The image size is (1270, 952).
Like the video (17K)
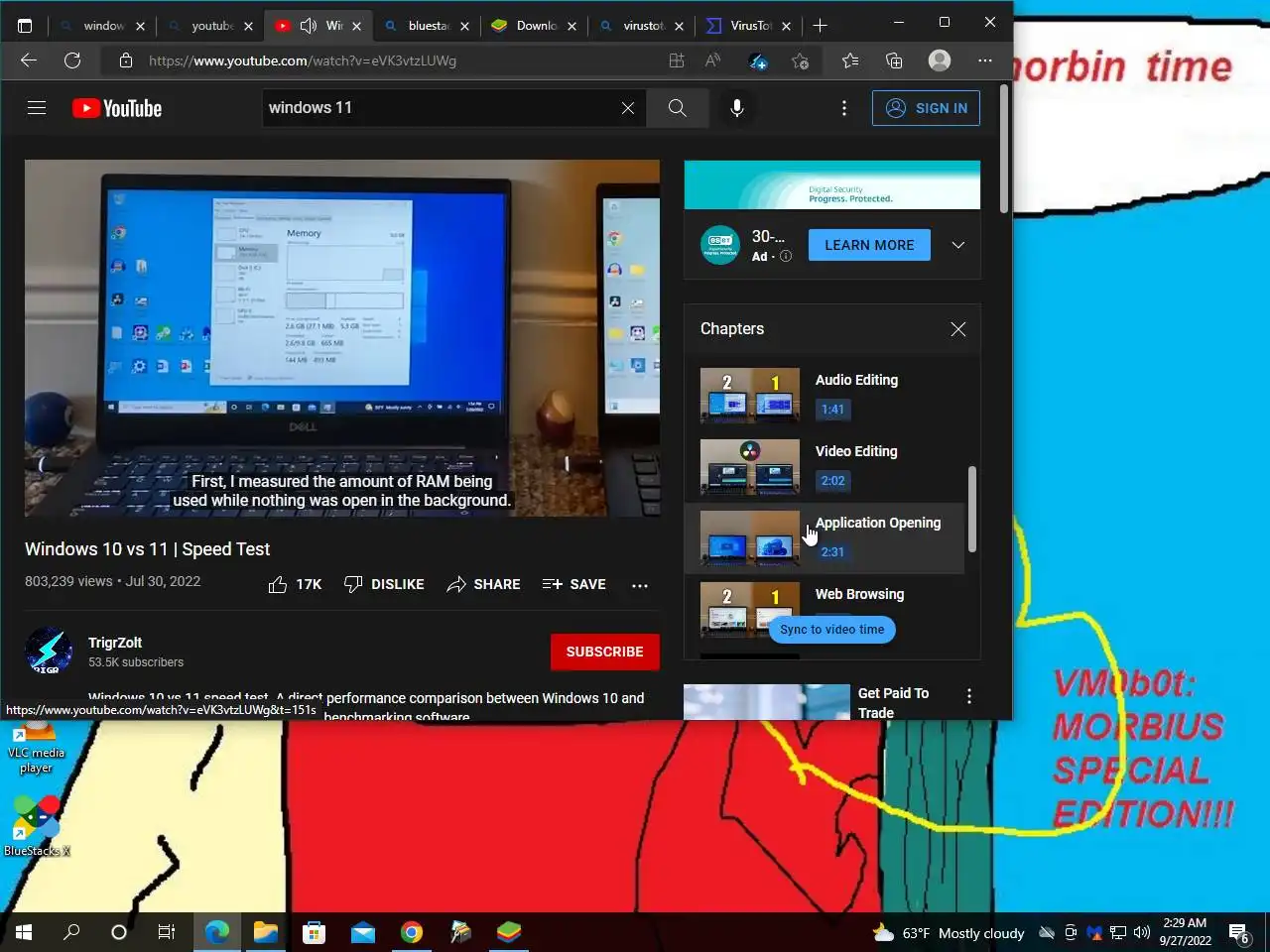coord(295,584)
